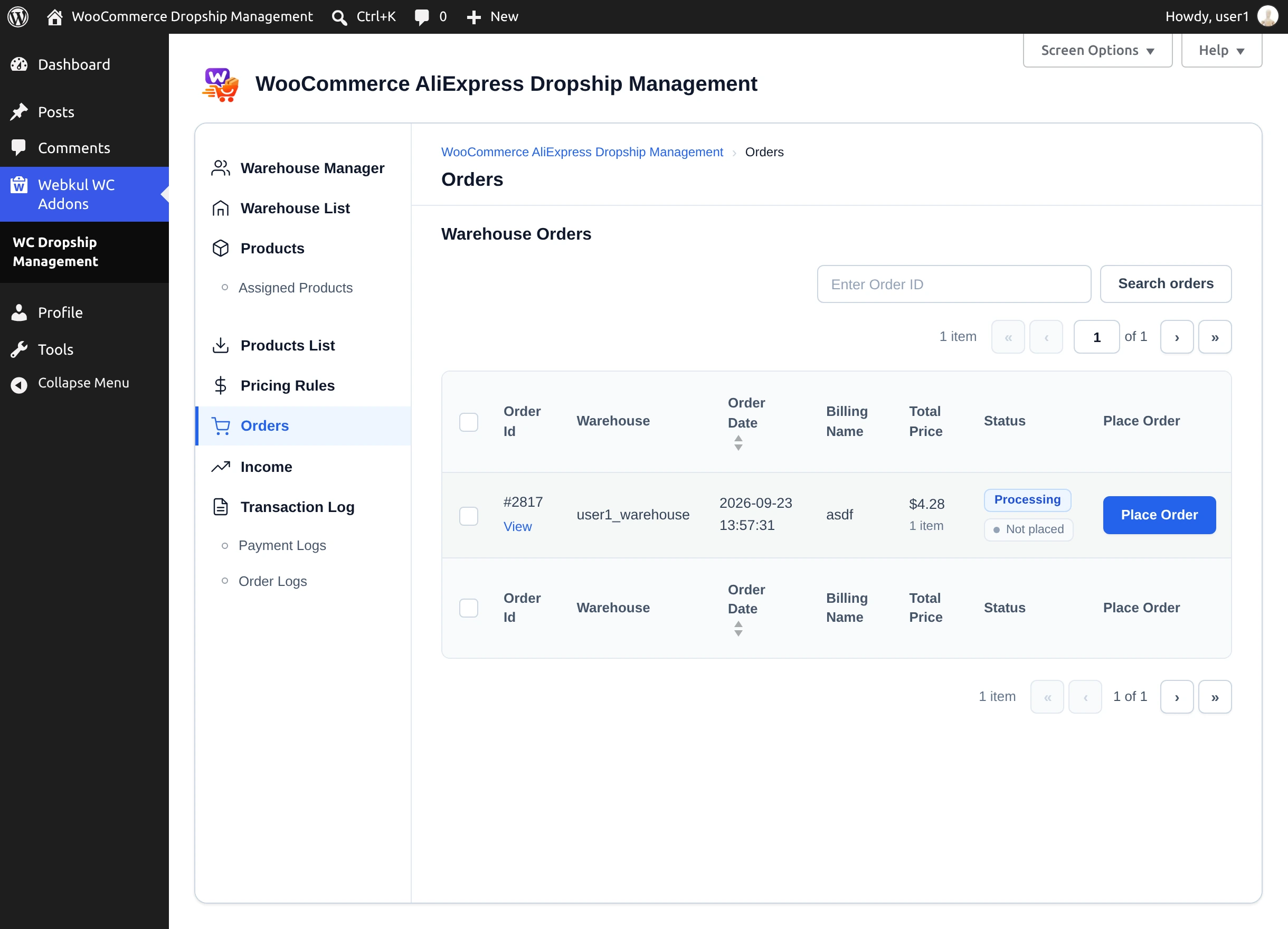Click the WordPress logo icon
Viewport: 1288px width, 929px height.
pyautogui.click(x=17, y=16)
